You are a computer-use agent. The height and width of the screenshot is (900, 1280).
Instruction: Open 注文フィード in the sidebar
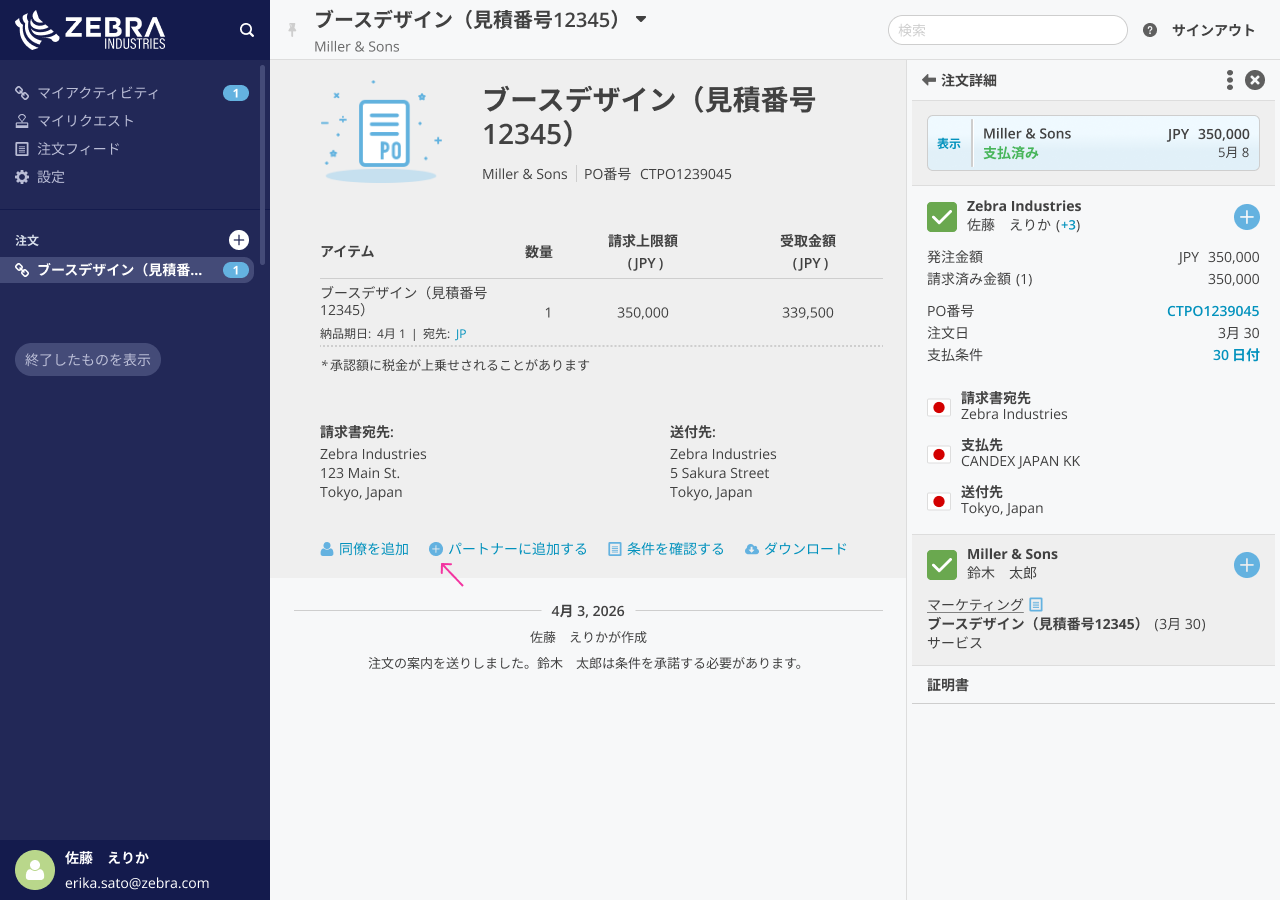point(78,149)
